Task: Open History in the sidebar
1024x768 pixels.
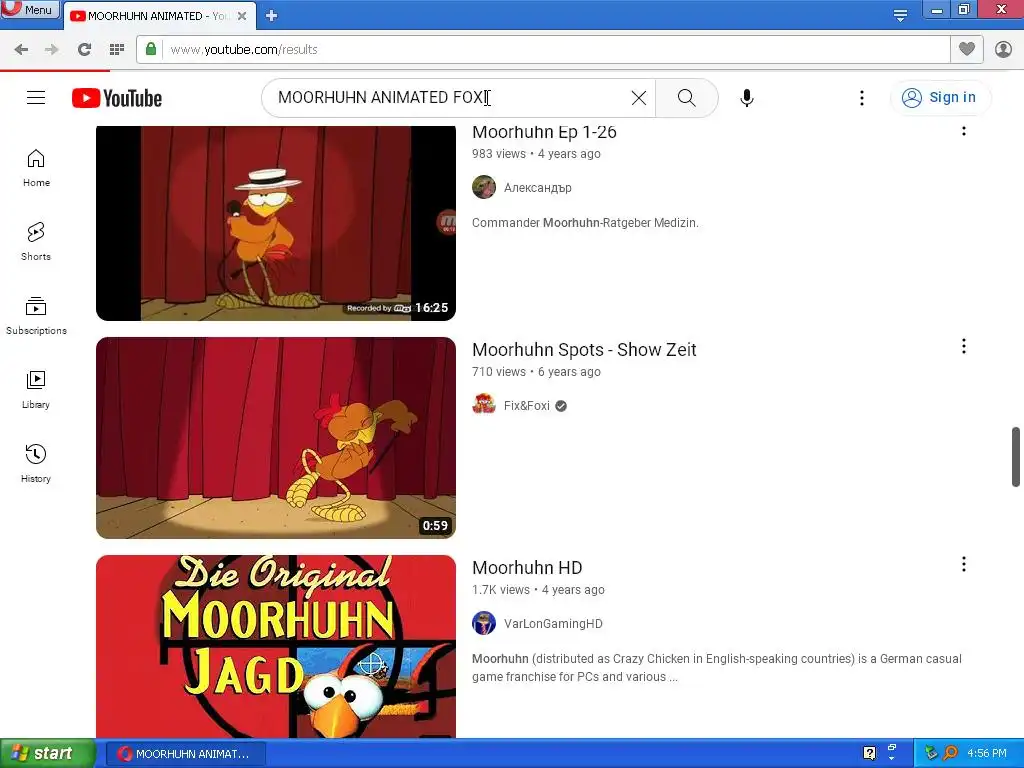Action: click(x=36, y=464)
